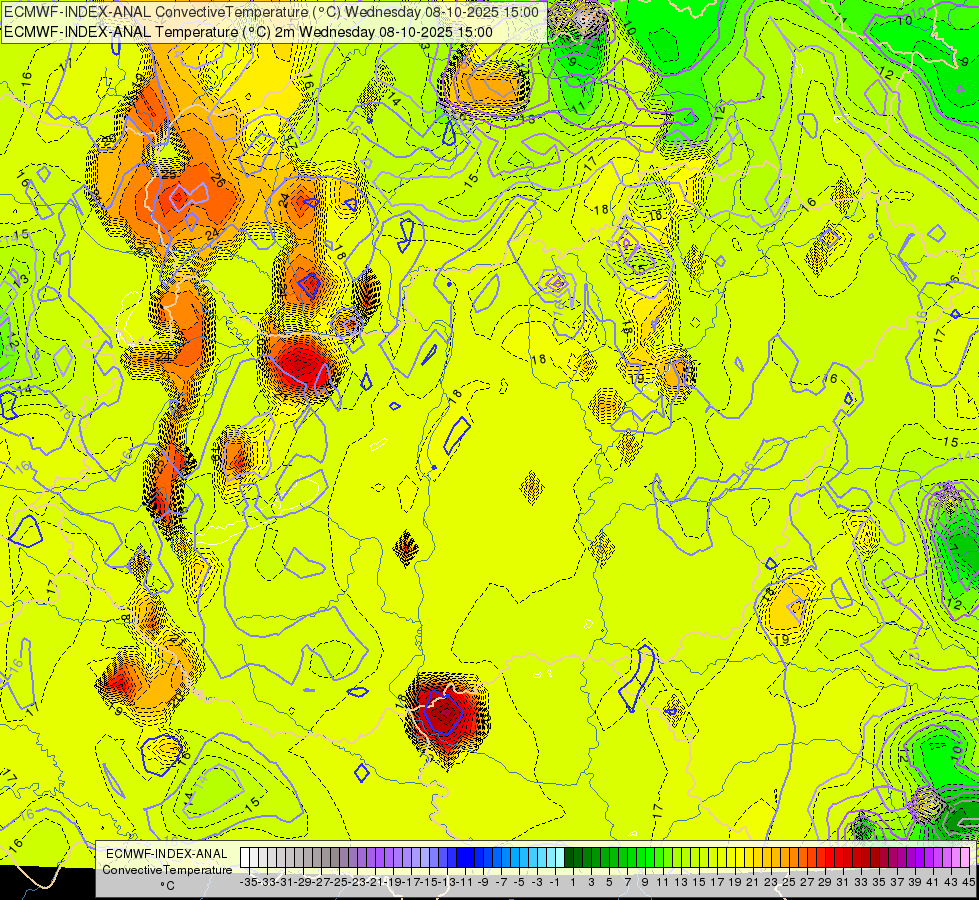Viewport: 979px width, 900px height.
Task: Click the '39' legend scale value
Action: point(915,882)
